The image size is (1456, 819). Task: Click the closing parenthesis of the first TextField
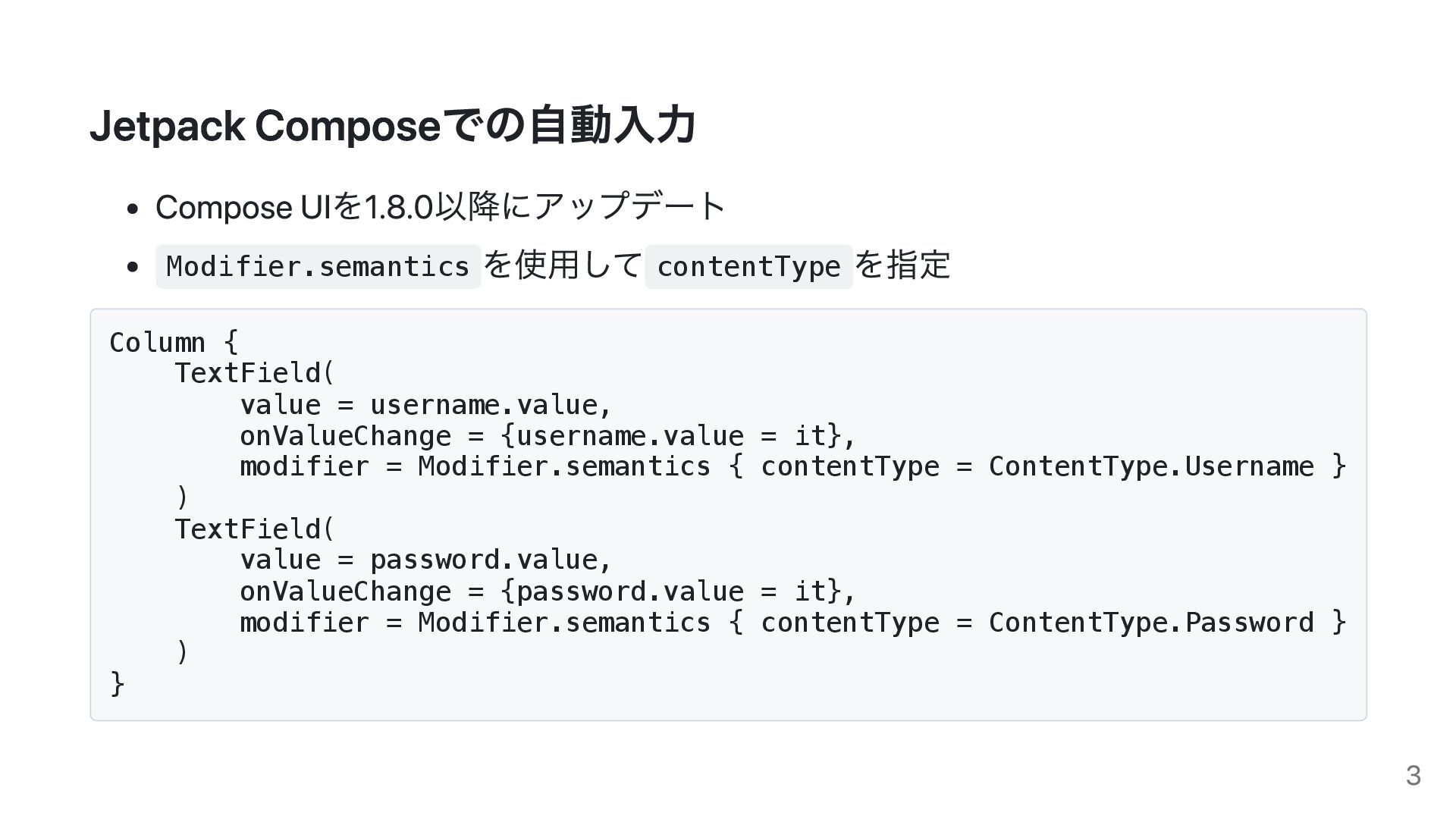click(x=181, y=497)
